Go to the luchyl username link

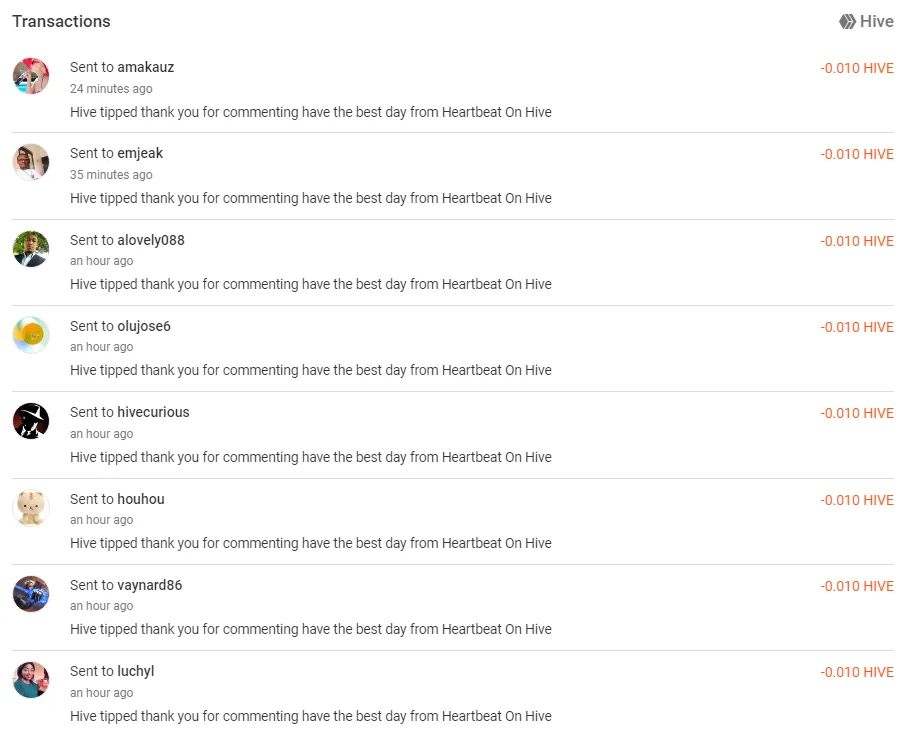[136, 671]
